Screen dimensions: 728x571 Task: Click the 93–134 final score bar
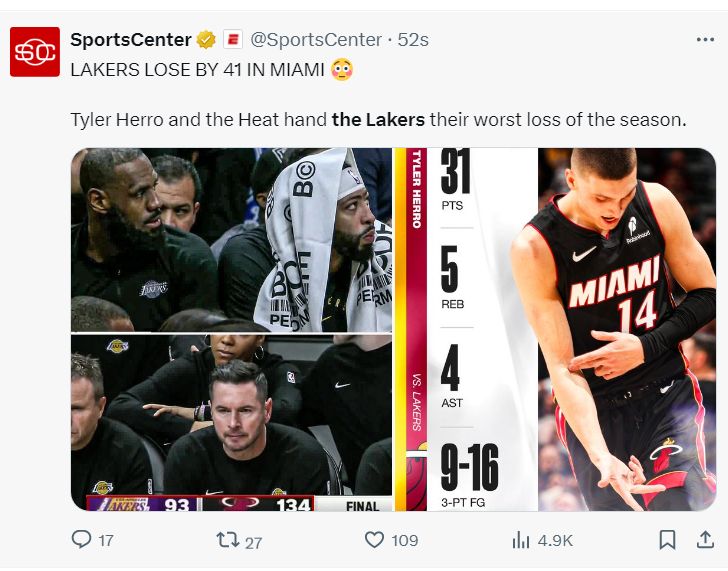200,504
